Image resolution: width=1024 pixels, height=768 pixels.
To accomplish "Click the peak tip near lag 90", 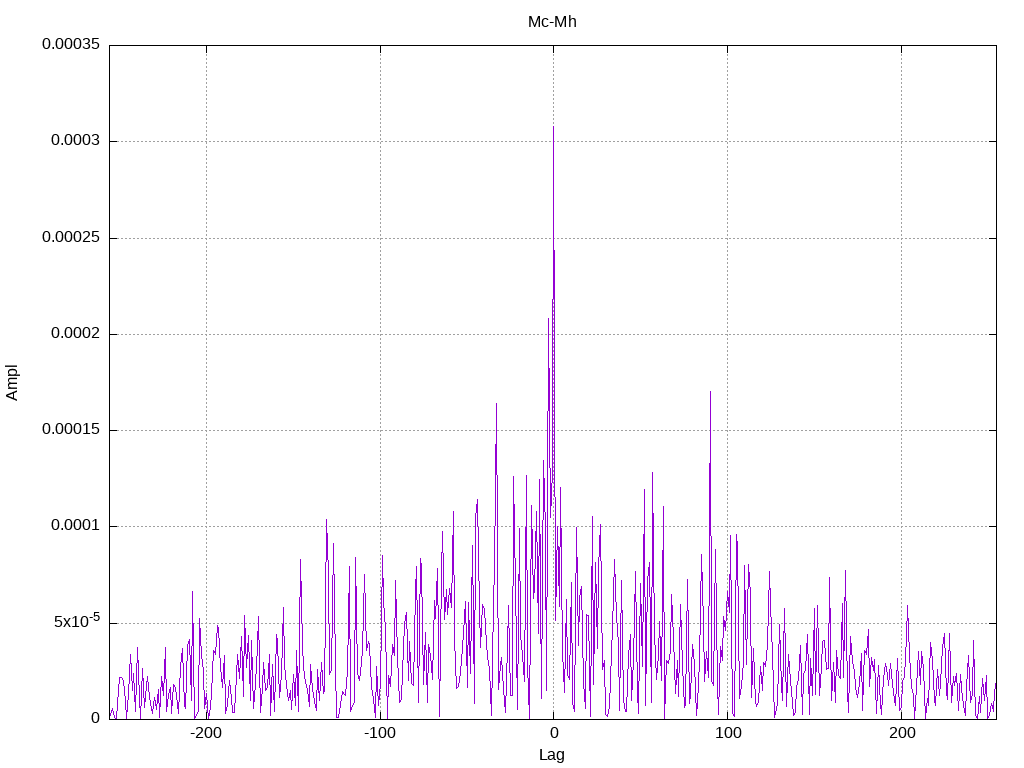I will (x=710, y=393).
